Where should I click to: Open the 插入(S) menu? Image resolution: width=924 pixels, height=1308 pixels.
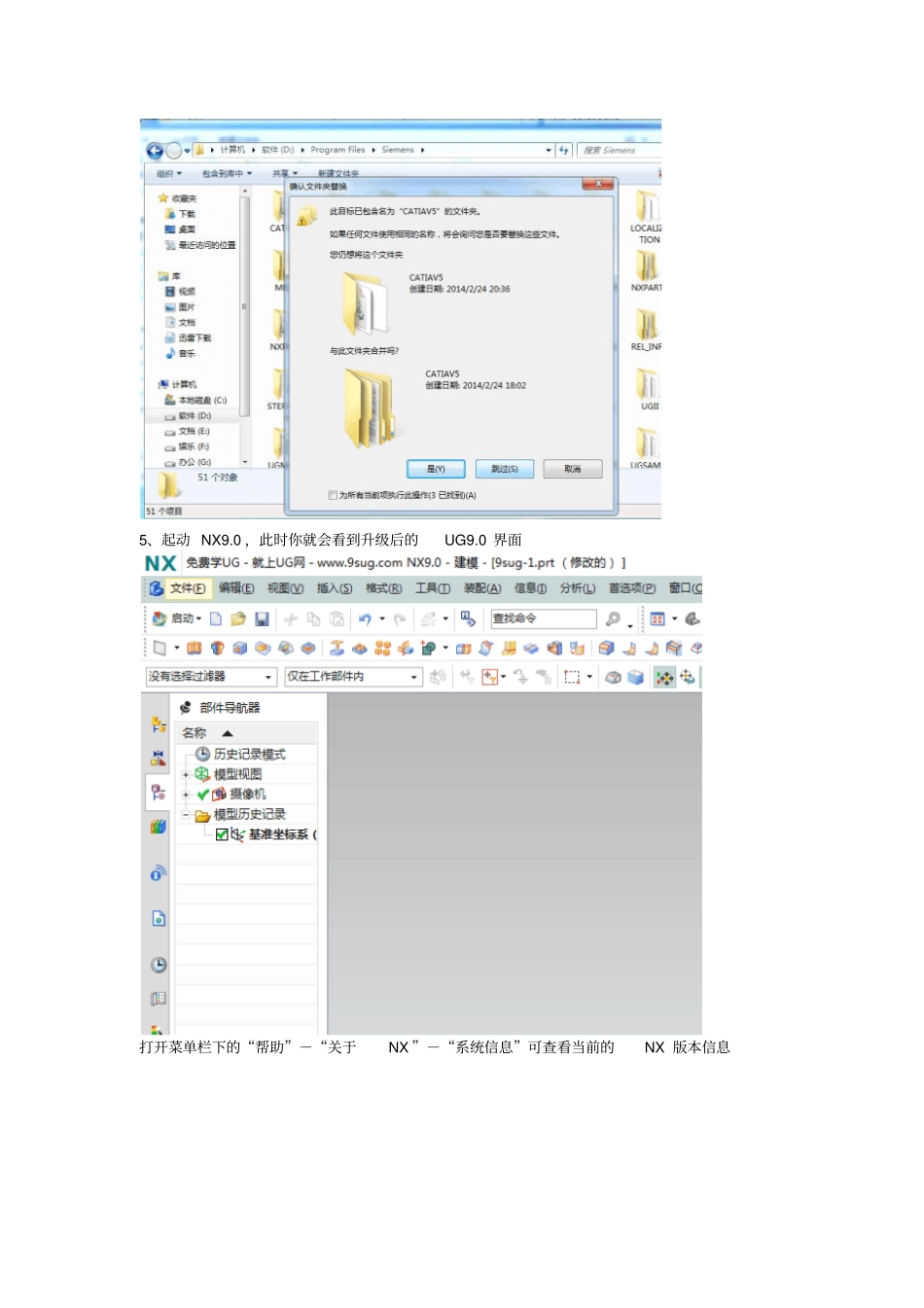pyautogui.click(x=335, y=588)
